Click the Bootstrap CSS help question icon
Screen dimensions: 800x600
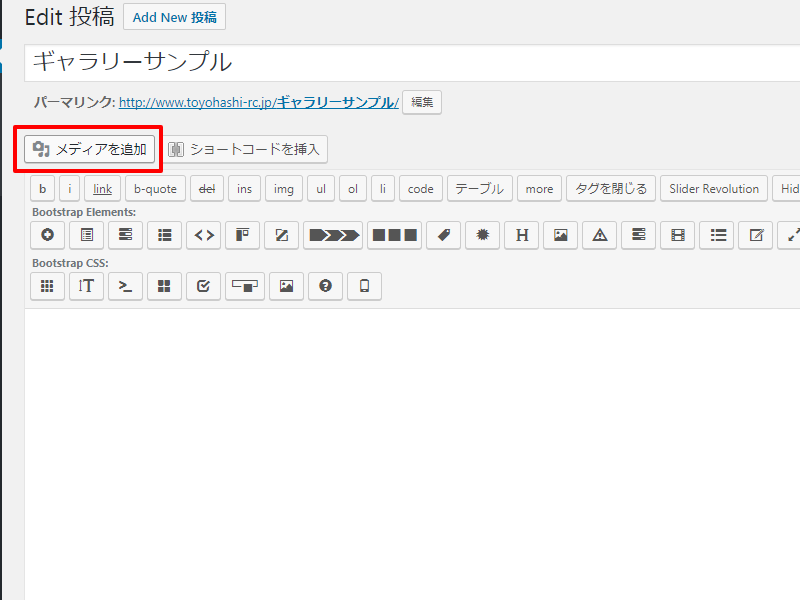point(325,286)
